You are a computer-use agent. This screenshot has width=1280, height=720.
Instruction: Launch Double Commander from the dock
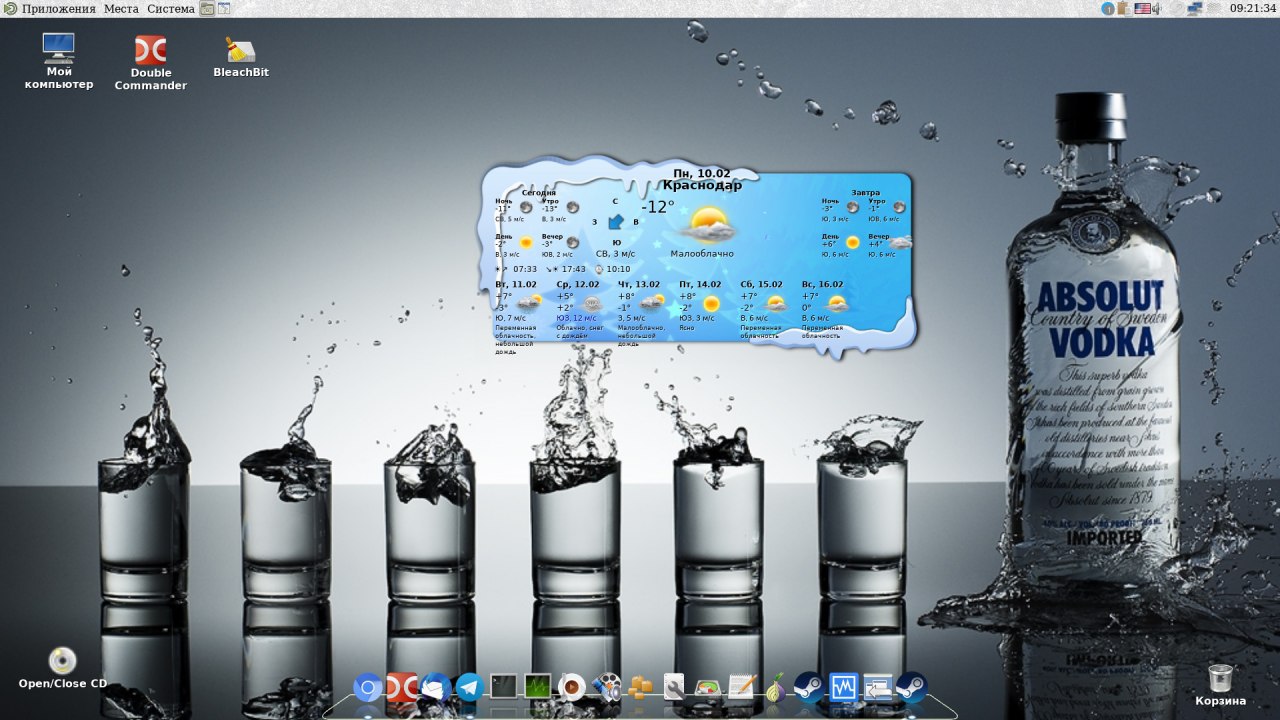point(402,687)
